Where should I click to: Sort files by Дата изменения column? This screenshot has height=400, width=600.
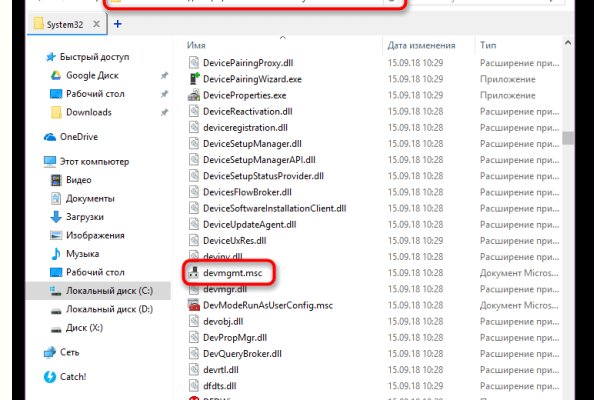pyautogui.click(x=424, y=46)
